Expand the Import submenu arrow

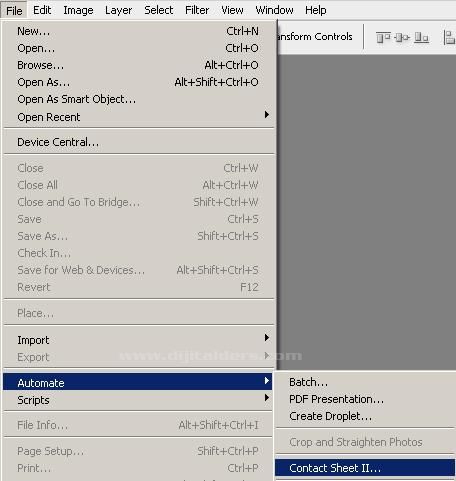click(x=267, y=338)
